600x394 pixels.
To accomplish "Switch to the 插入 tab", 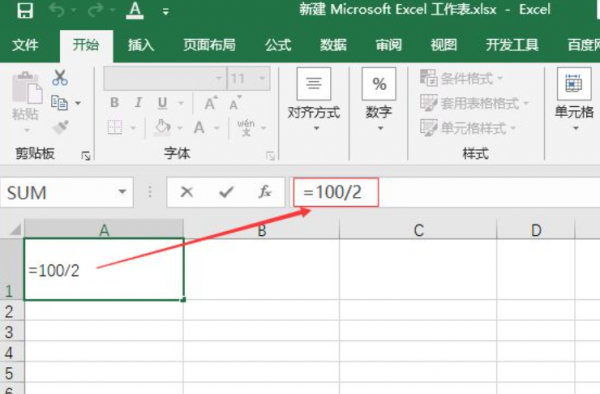I will (141, 45).
